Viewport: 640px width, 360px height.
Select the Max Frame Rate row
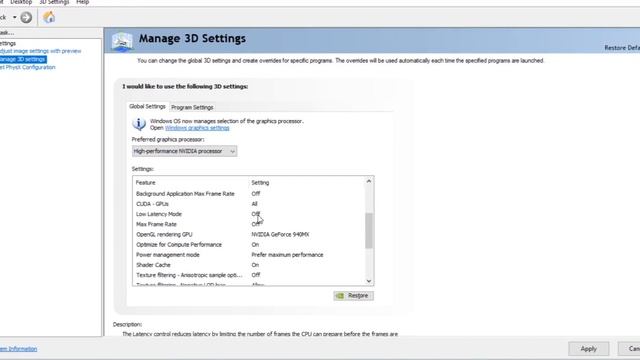tap(248, 224)
